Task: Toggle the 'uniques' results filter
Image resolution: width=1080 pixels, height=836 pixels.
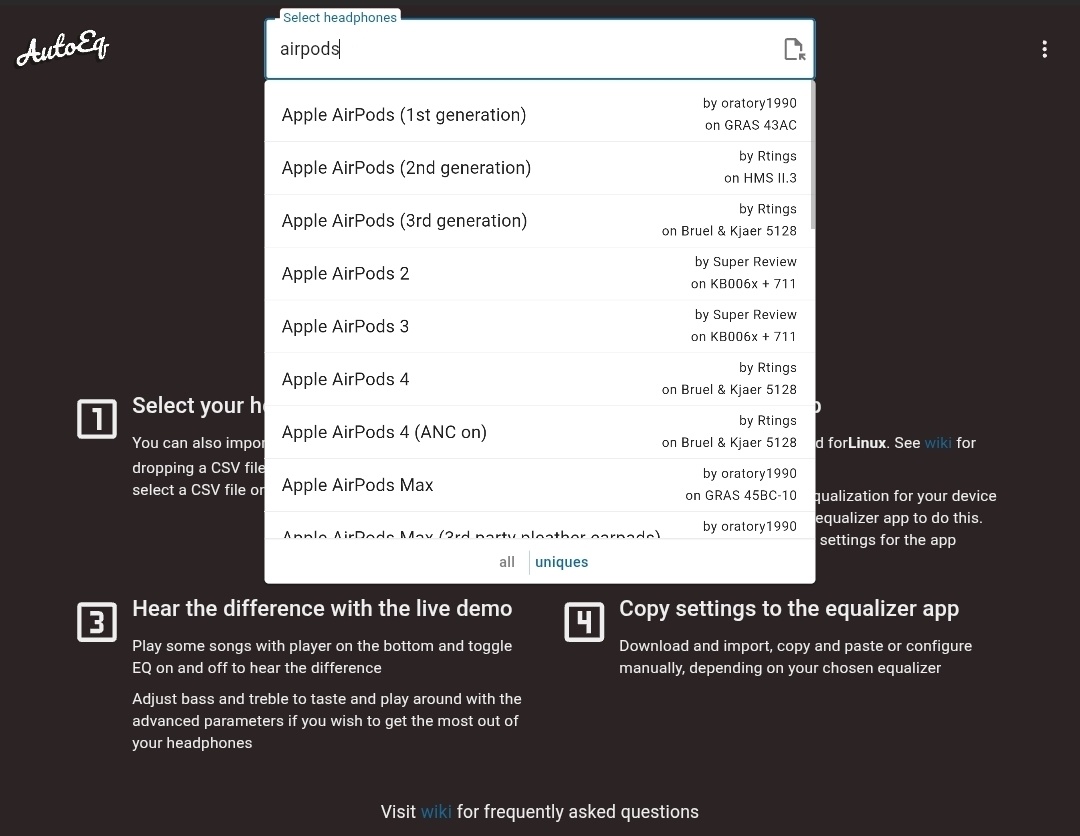Action: pyautogui.click(x=561, y=562)
